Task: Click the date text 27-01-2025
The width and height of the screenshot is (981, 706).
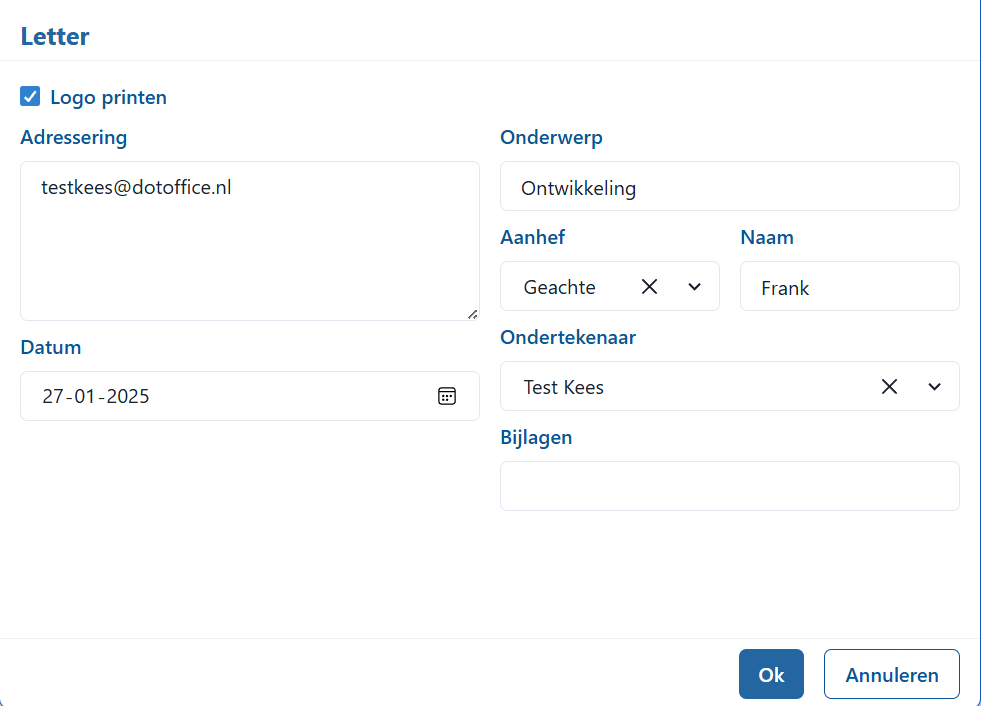Action: pyautogui.click(x=96, y=396)
